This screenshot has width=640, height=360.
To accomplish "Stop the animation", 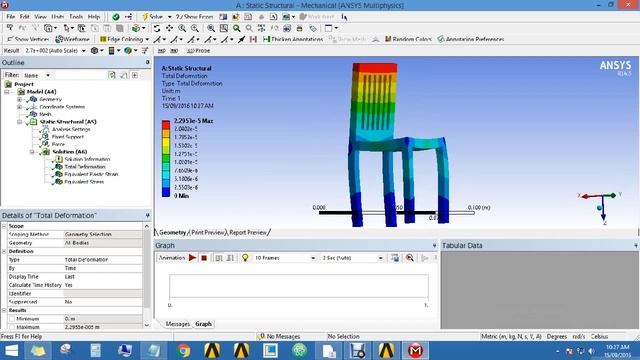I will click(204, 258).
